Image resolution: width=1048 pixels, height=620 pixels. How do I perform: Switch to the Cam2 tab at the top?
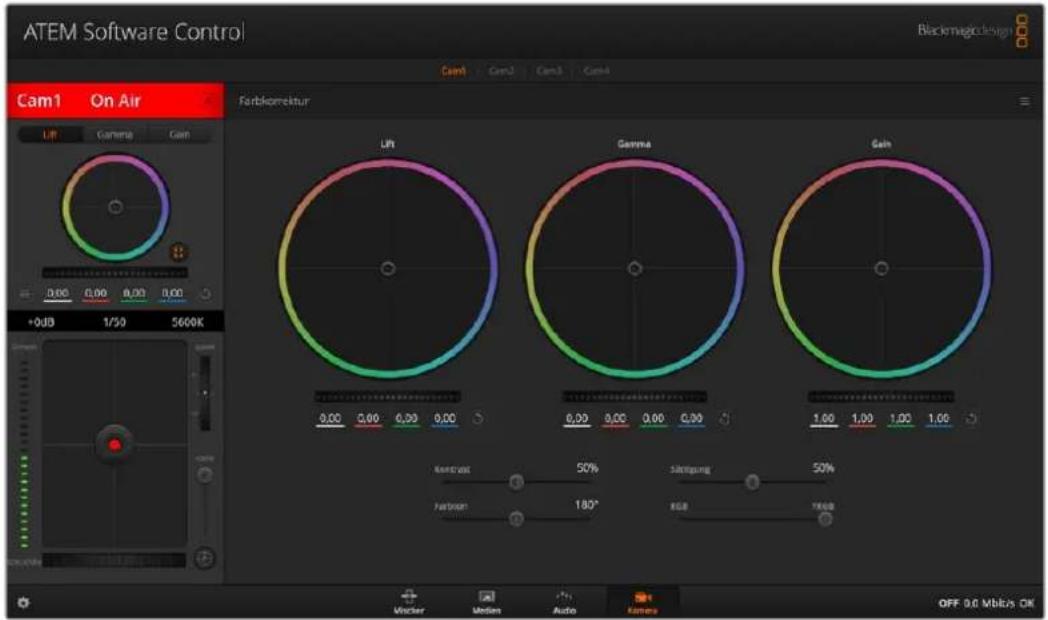point(501,71)
